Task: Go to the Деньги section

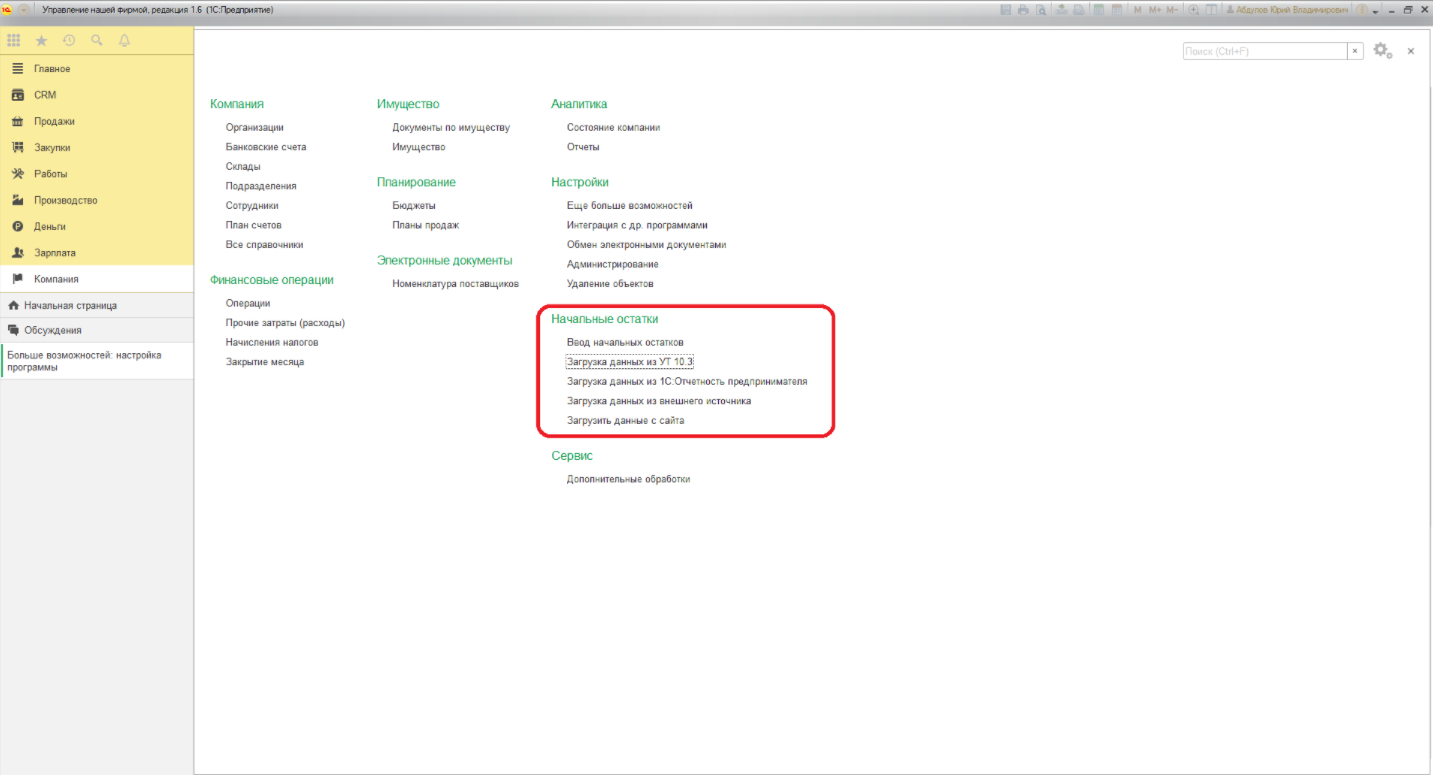Action: (x=97, y=226)
